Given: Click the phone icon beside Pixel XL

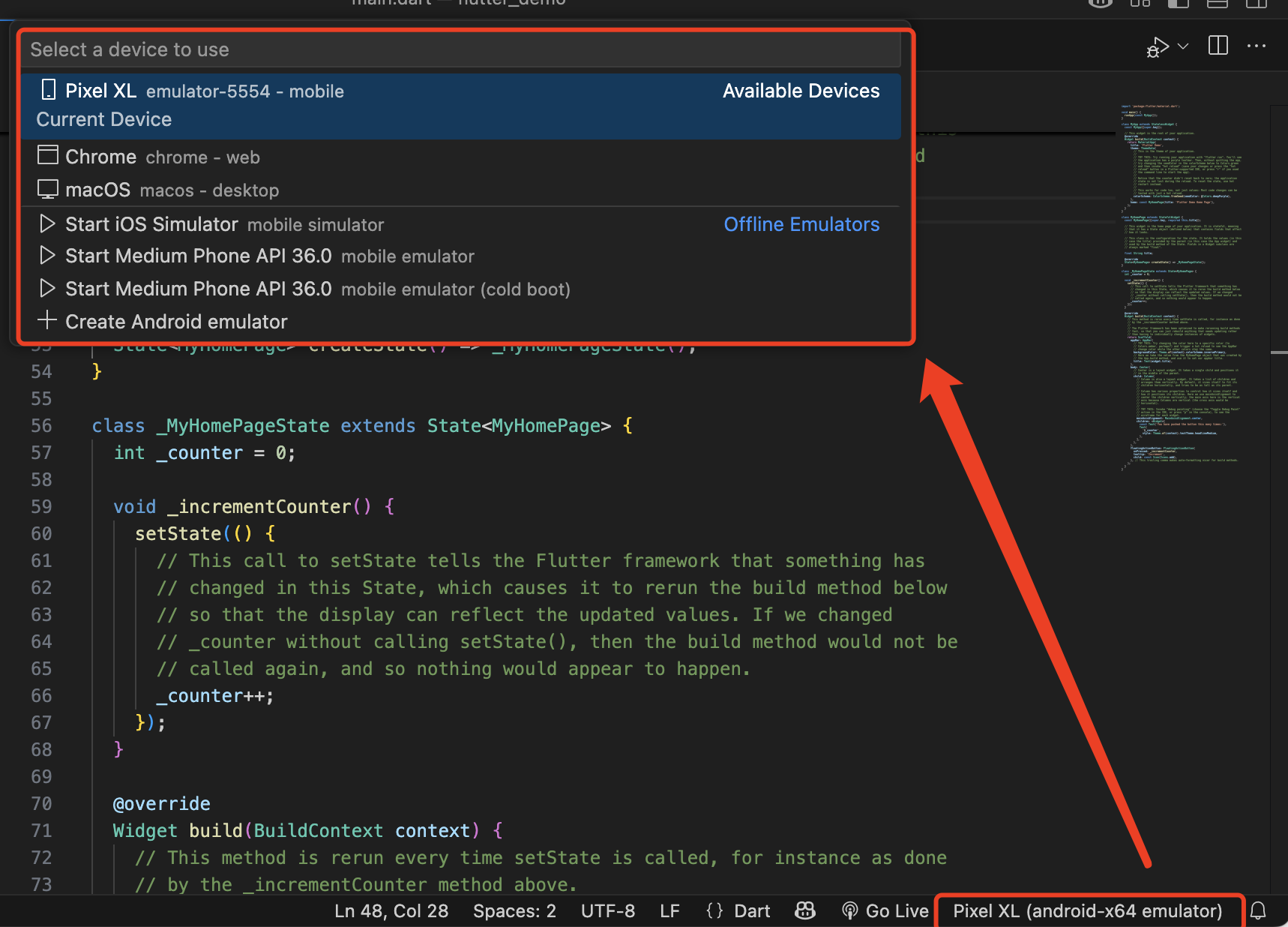Looking at the screenshot, I should click(49, 90).
